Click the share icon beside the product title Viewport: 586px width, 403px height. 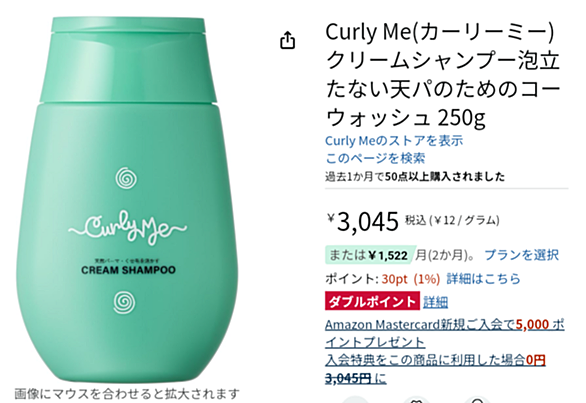tap(287, 40)
